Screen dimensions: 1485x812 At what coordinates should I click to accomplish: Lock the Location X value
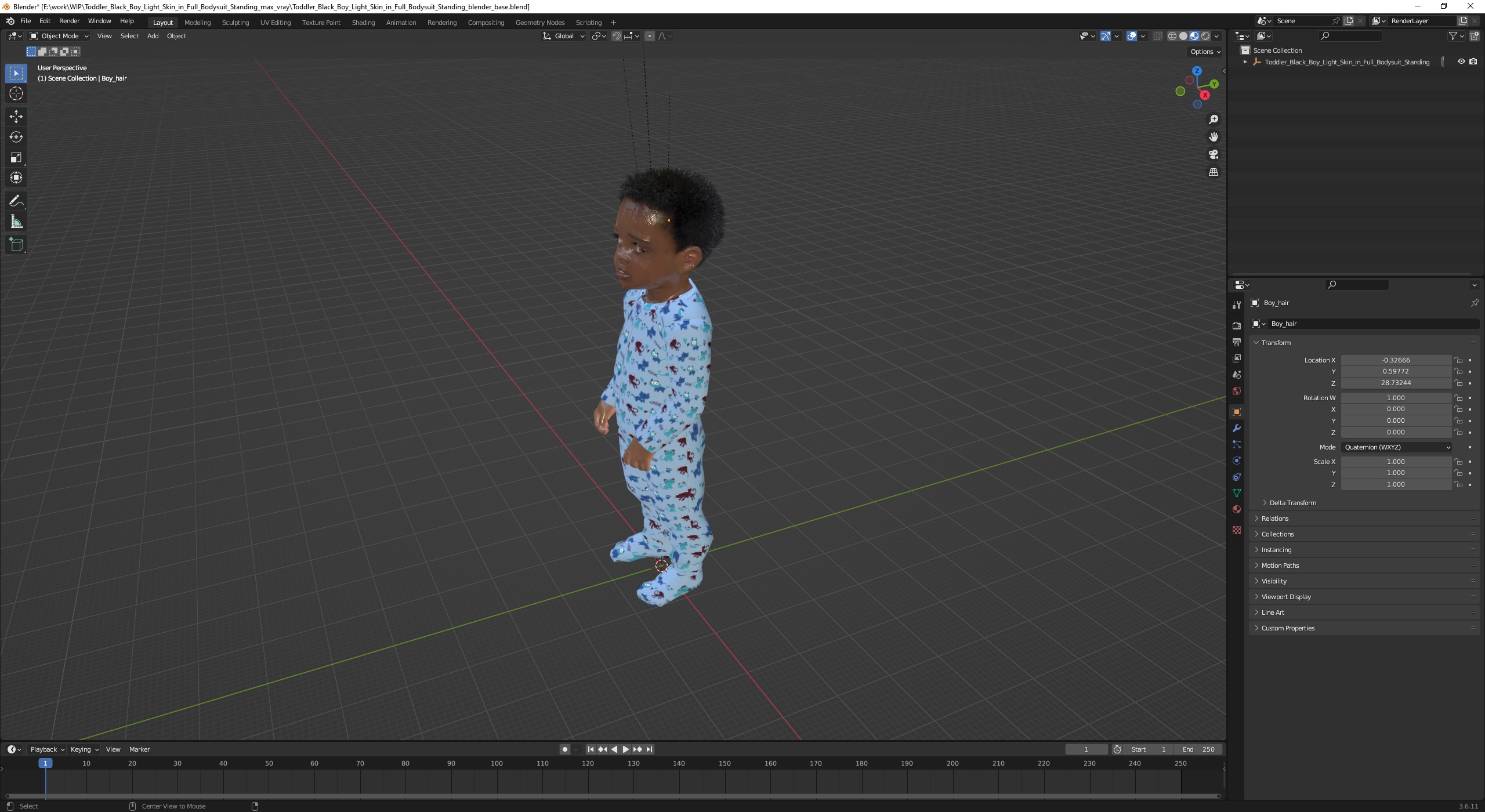[x=1458, y=360]
